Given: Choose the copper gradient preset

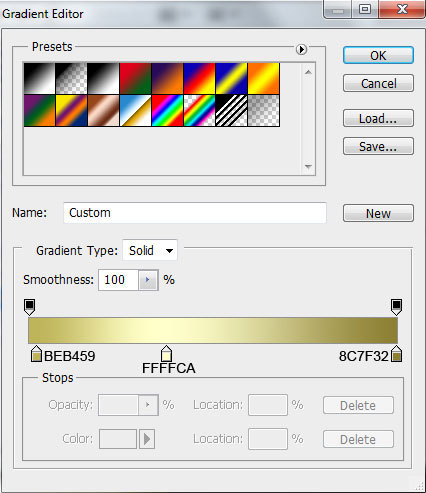Looking at the screenshot, I should (x=103, y=111).
